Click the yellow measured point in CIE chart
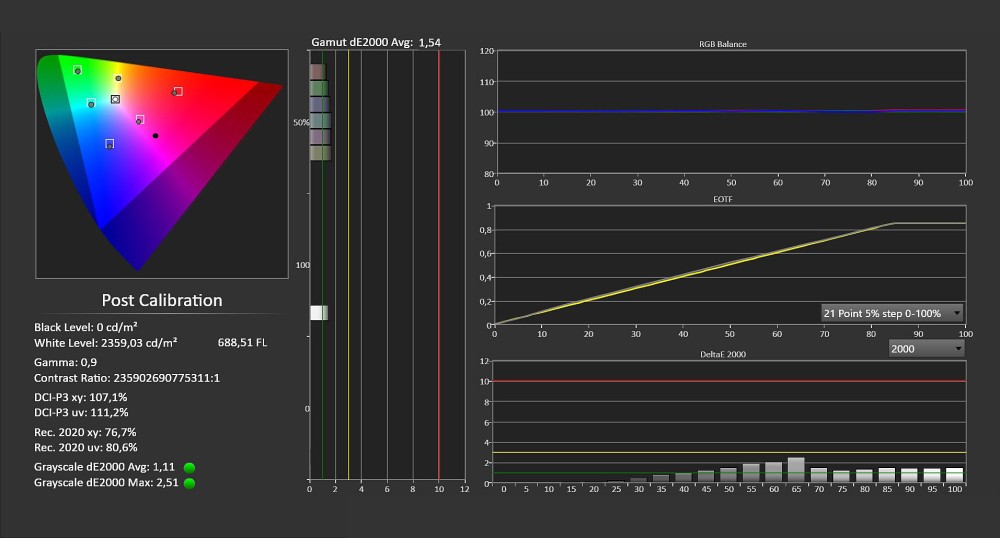1000x538 pixels. (118, 78)
